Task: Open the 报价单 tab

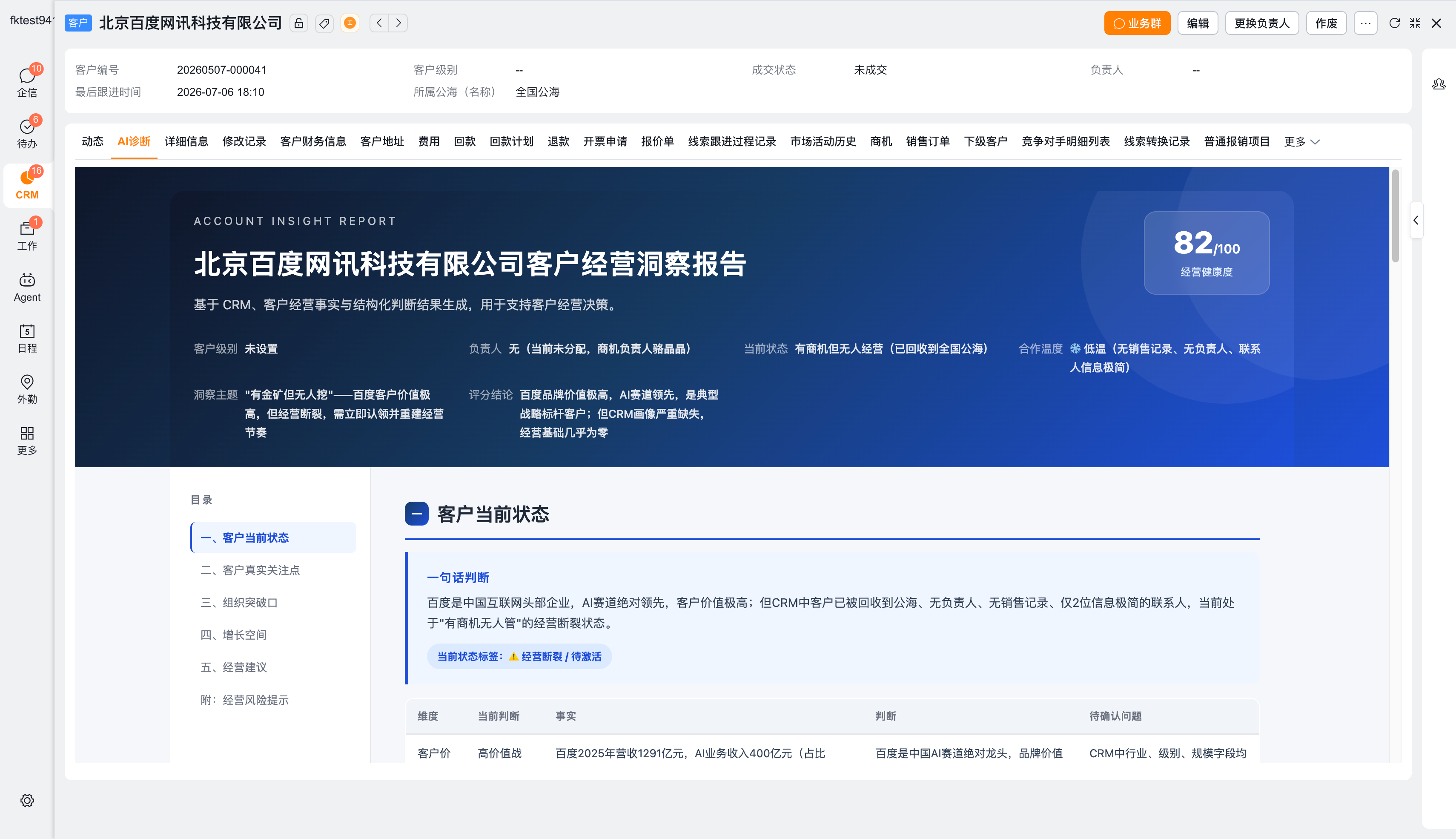Action: click(x=657, y=142)
